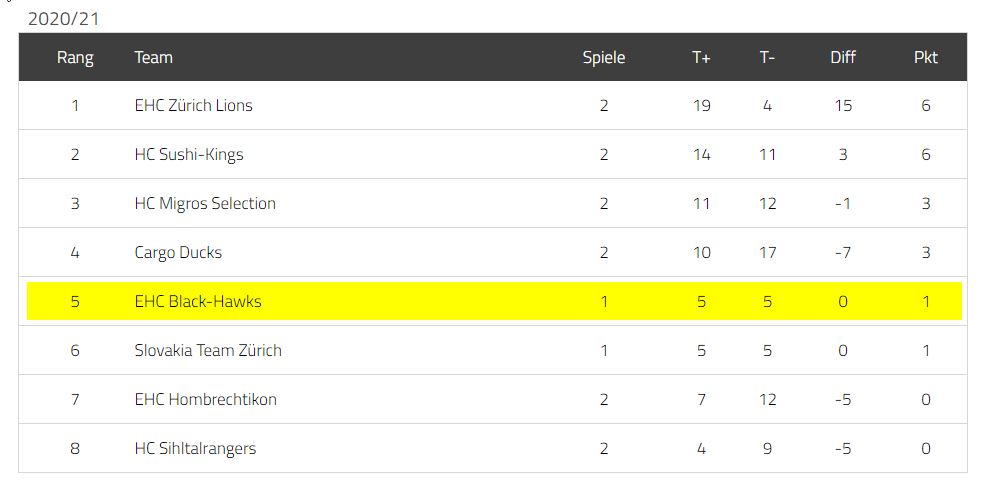
Task: Click the Spiele value of Slovakia Team Zürich
Action: pos(604,350)
